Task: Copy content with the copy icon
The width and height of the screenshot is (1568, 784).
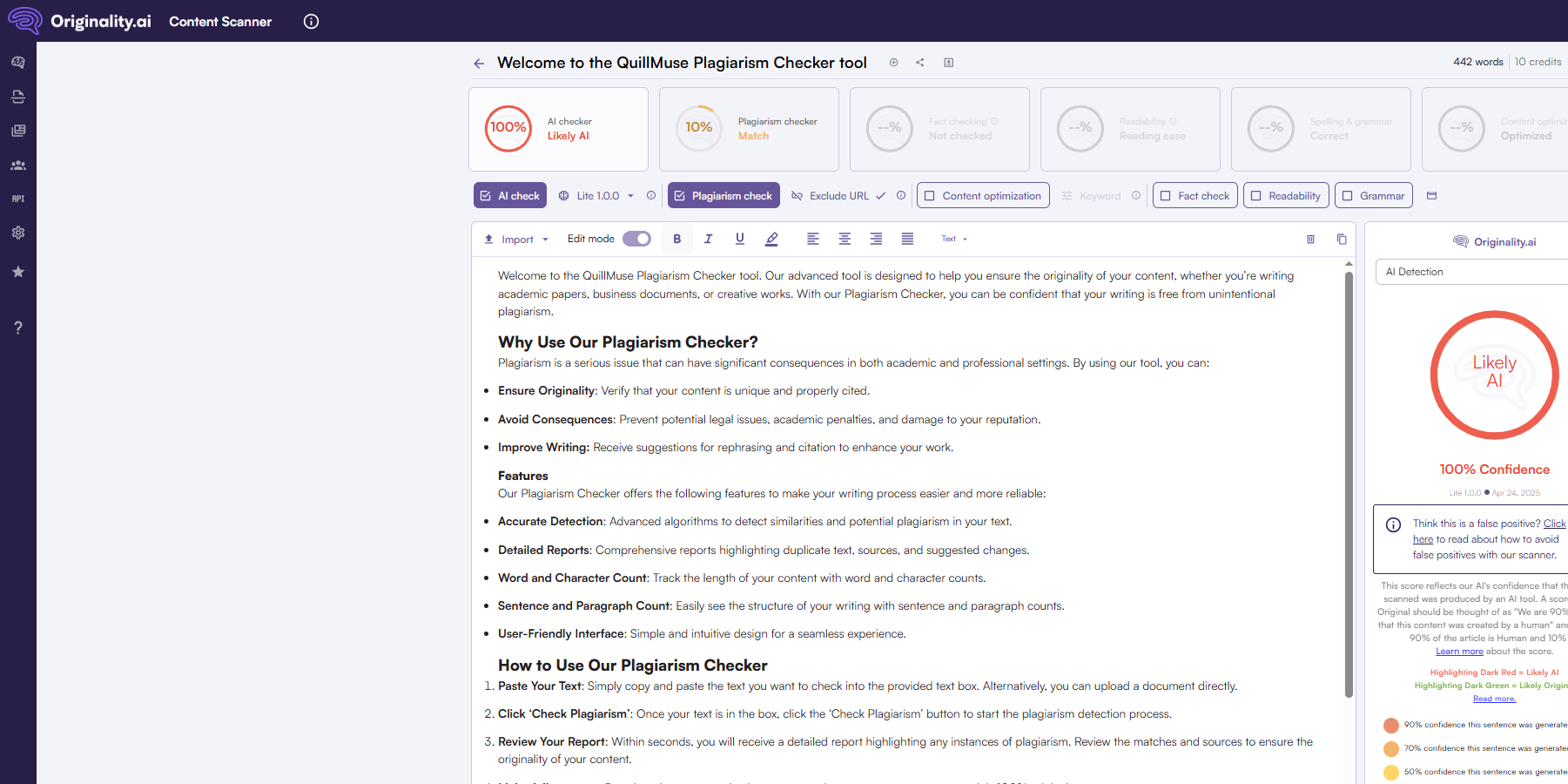Action: 1342,239
